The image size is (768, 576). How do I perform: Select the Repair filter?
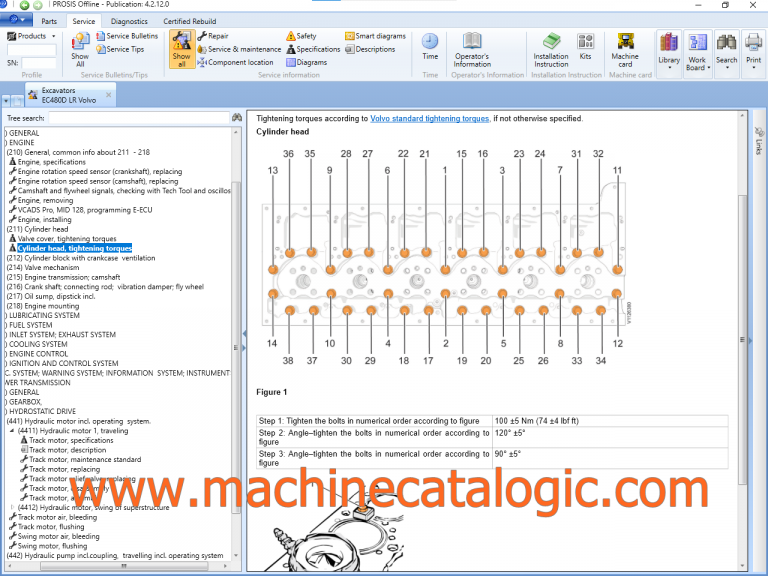coord(213,36)
